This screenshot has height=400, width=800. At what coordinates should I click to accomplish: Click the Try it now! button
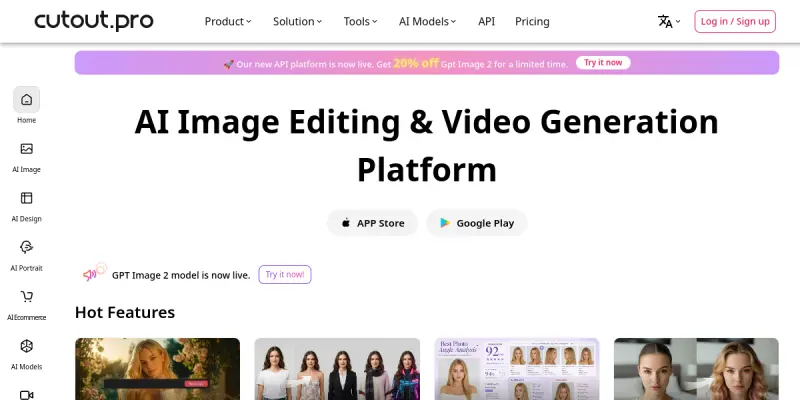(285, 274)
